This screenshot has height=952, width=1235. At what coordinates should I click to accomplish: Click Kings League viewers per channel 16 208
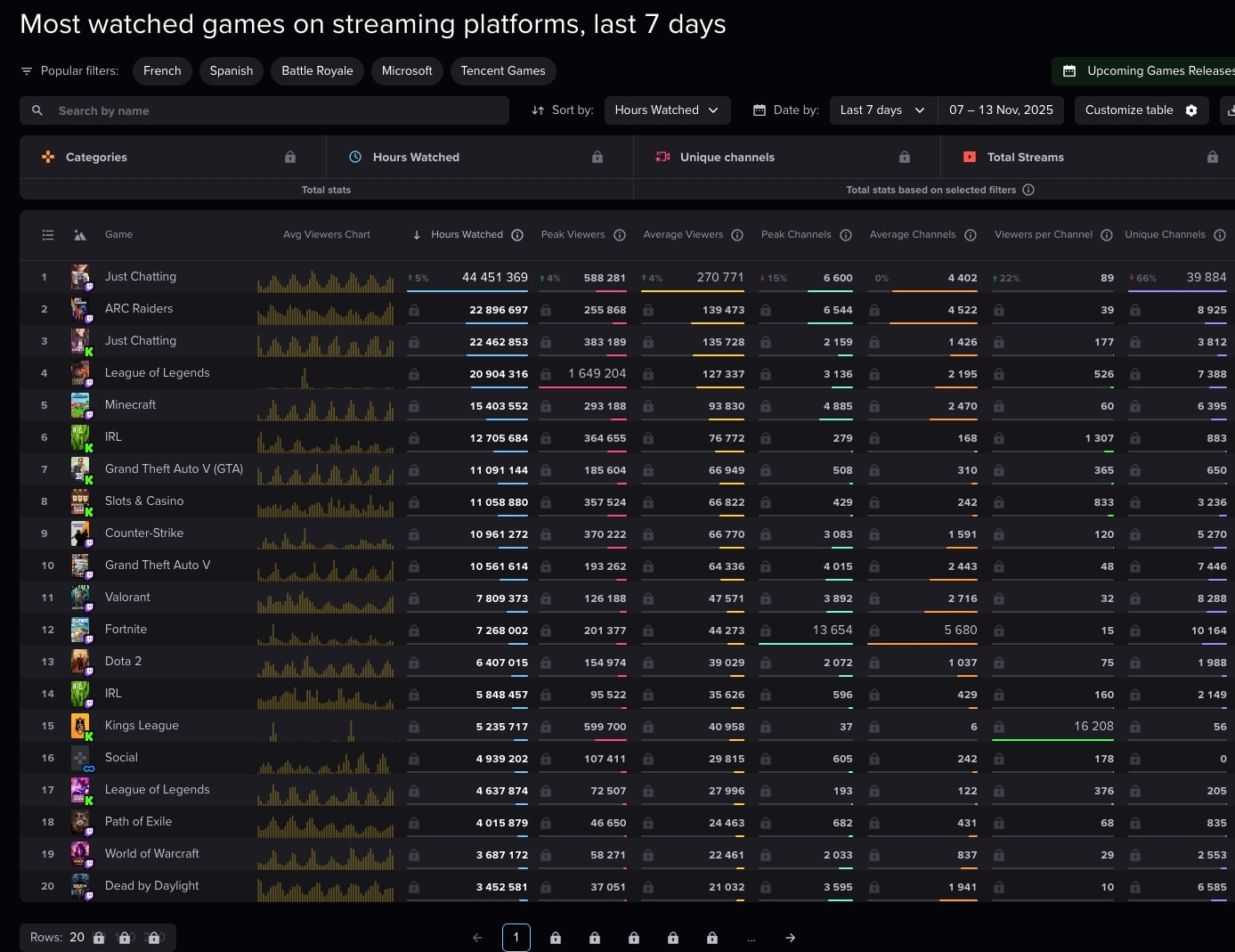(1093, 727)
